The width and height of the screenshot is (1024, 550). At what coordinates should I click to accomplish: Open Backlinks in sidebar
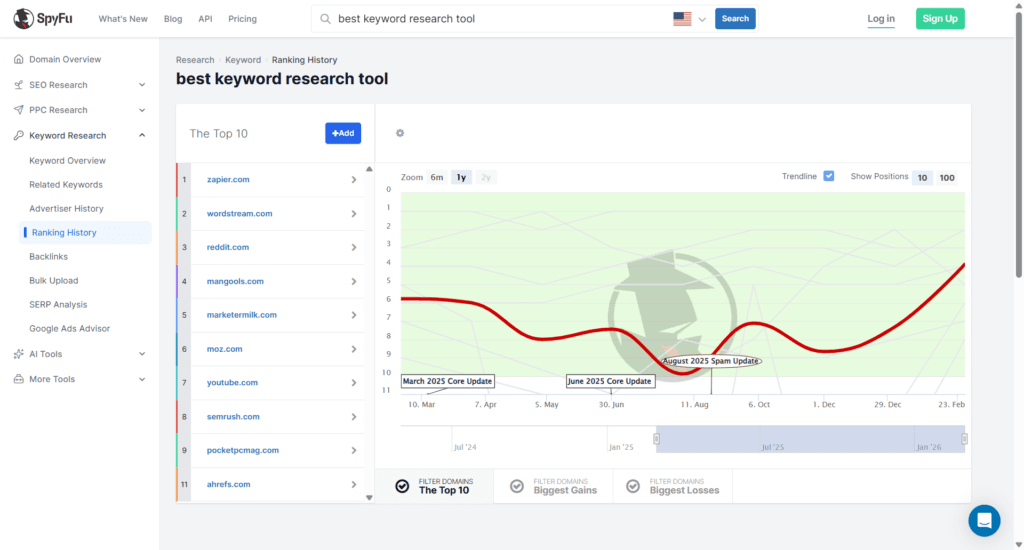[48, 257]
